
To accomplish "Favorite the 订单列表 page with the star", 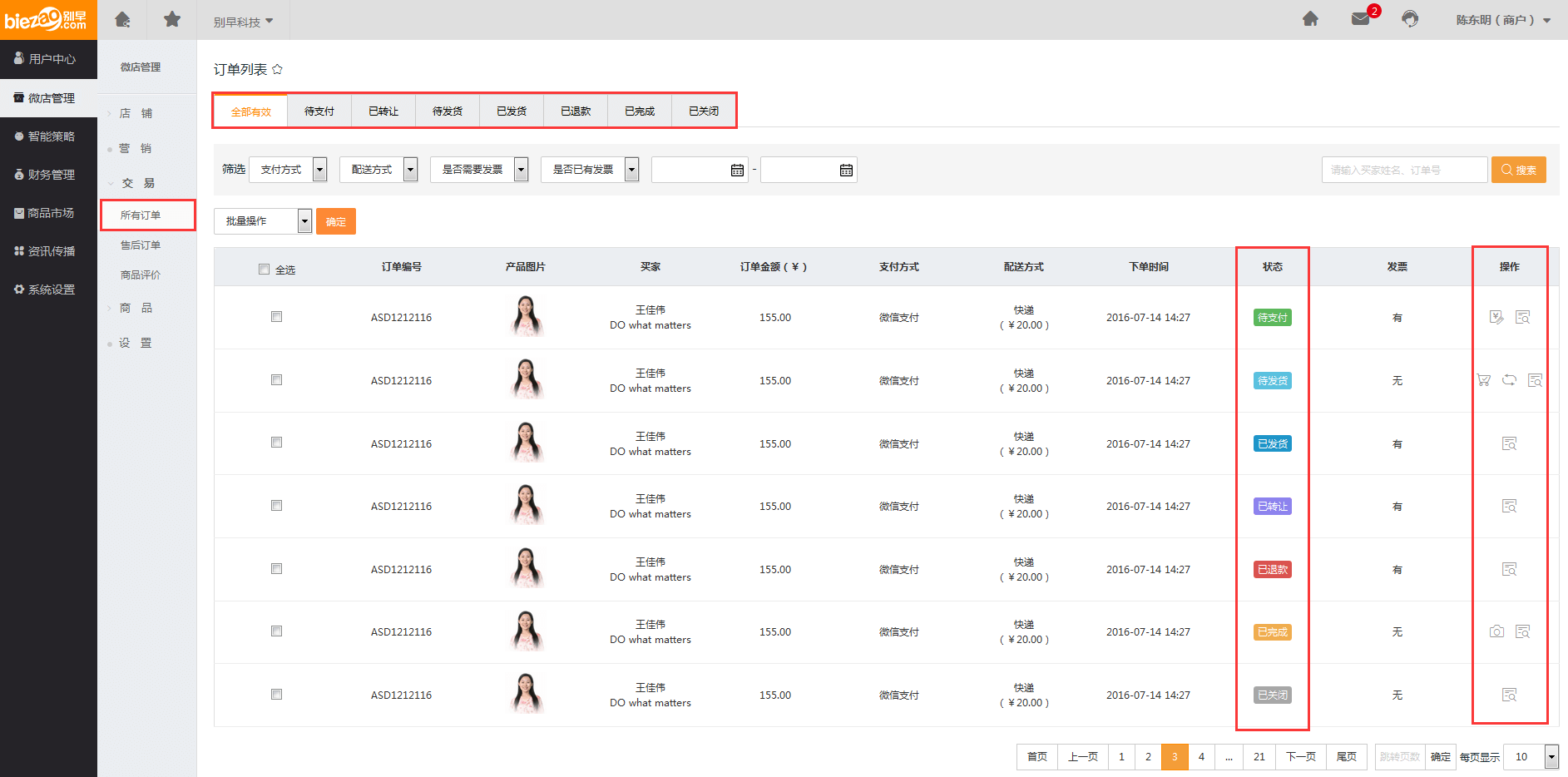I will click(x=277, y=69).
